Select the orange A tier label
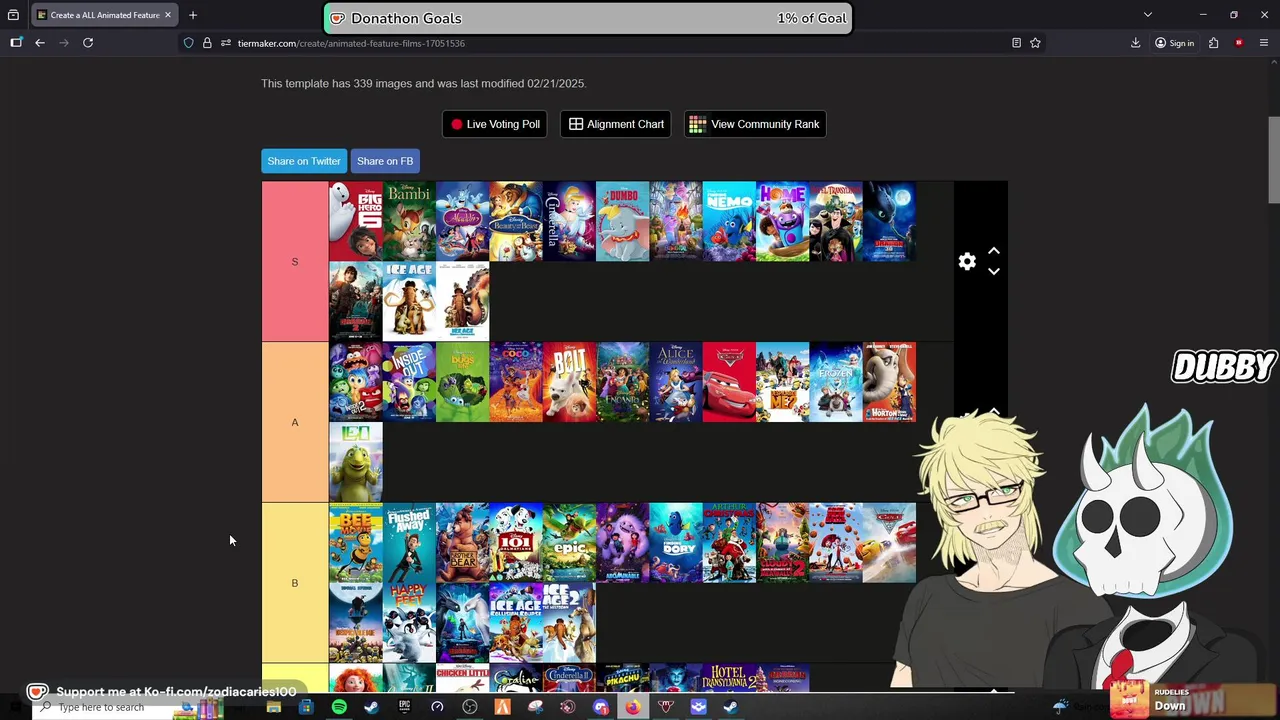Viewport: 1280px width, 720px height. pyautogui.click(x=295, y=422)
